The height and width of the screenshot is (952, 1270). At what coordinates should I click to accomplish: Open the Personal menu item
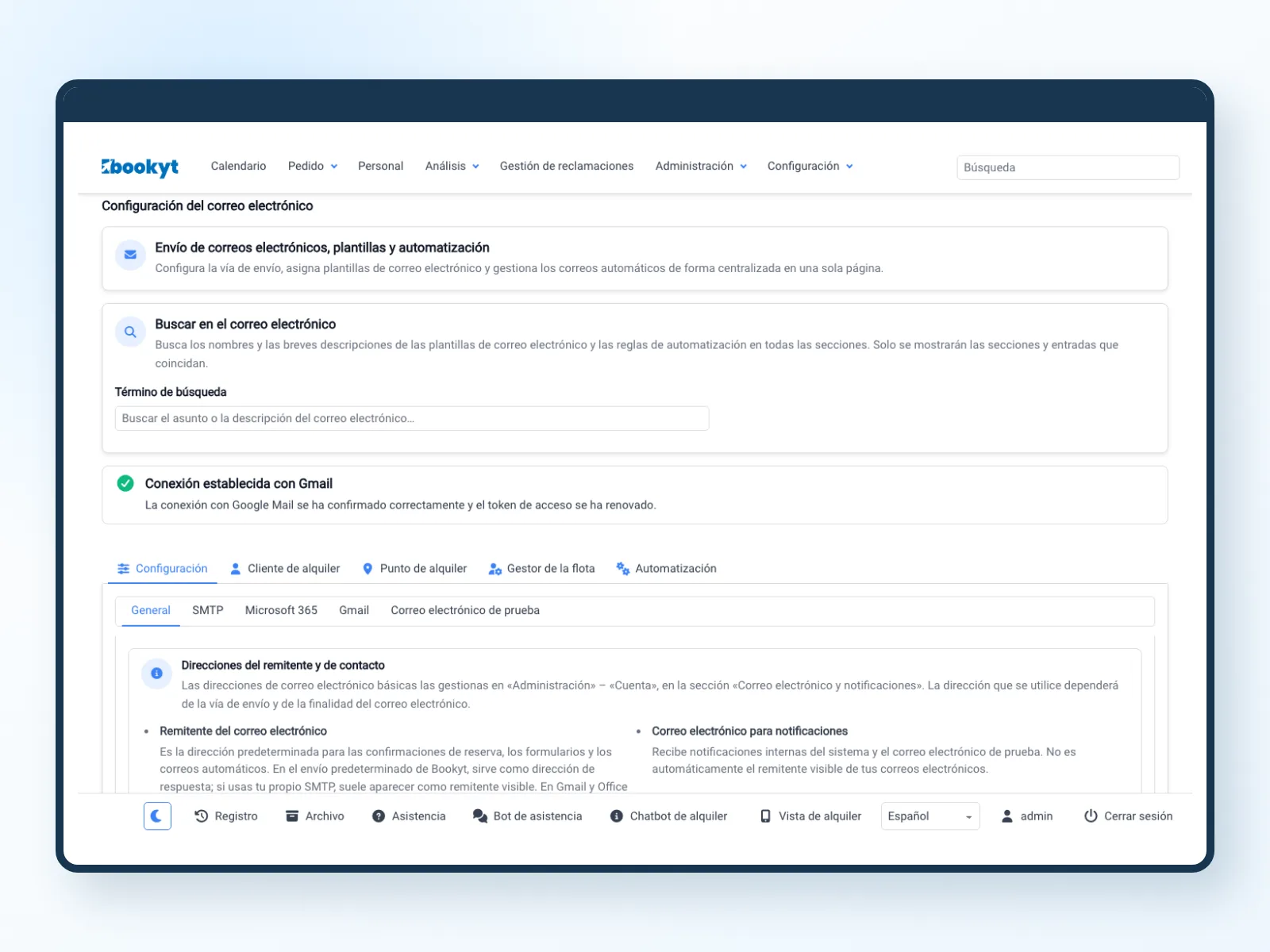coord(380,166)
